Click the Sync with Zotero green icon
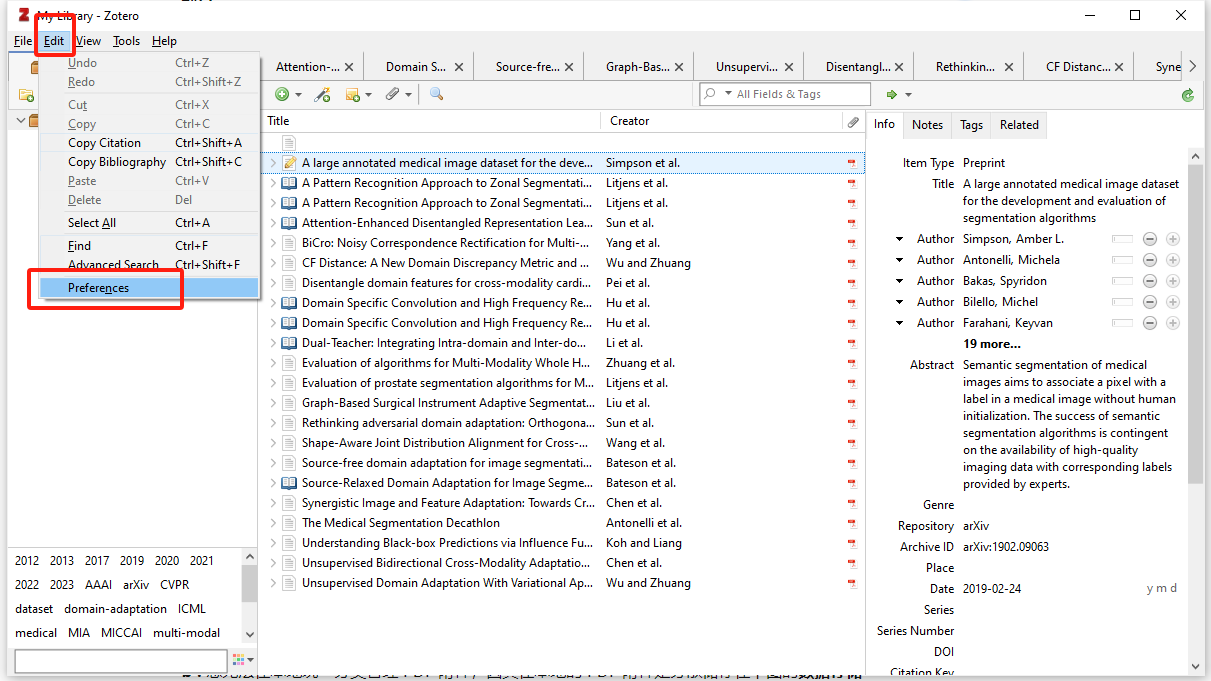 click(1188, 95)
